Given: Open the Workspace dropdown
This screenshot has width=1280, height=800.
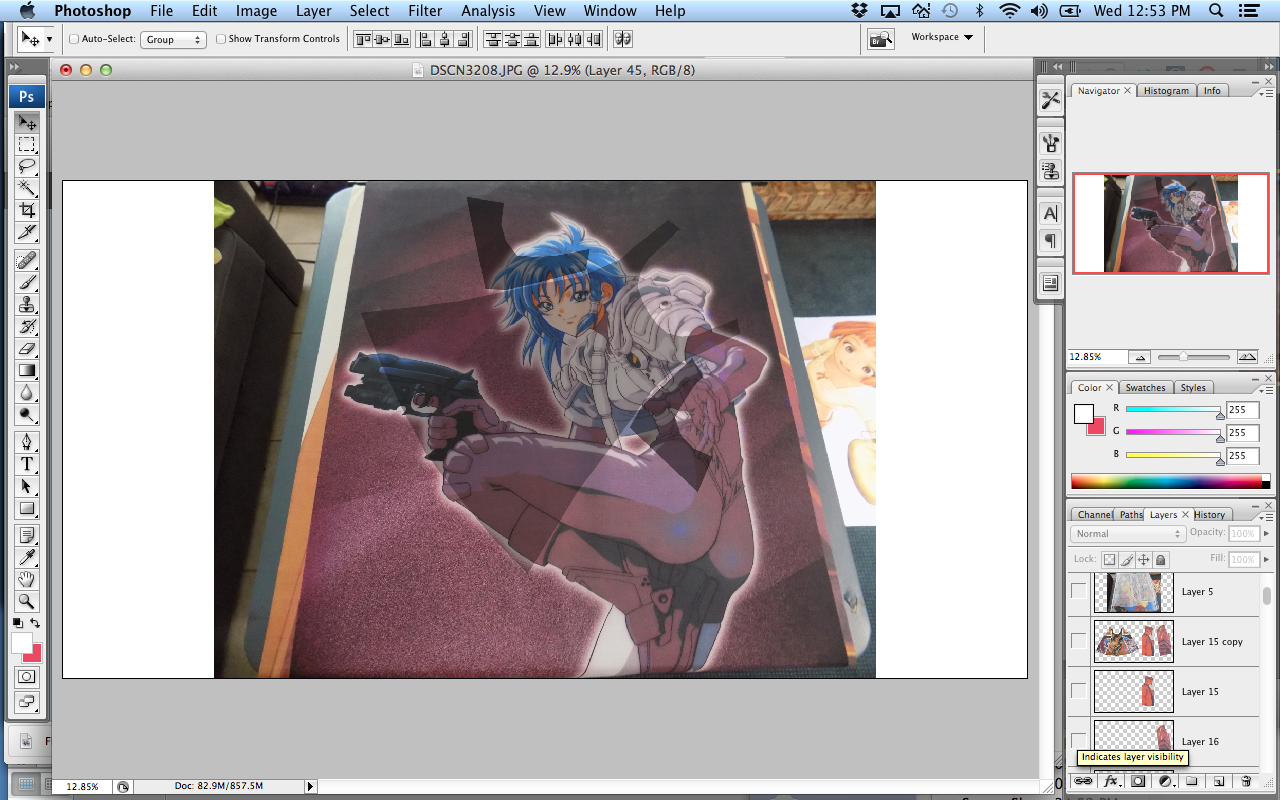Looking at the screenshot, I should (x=941, y=37).
